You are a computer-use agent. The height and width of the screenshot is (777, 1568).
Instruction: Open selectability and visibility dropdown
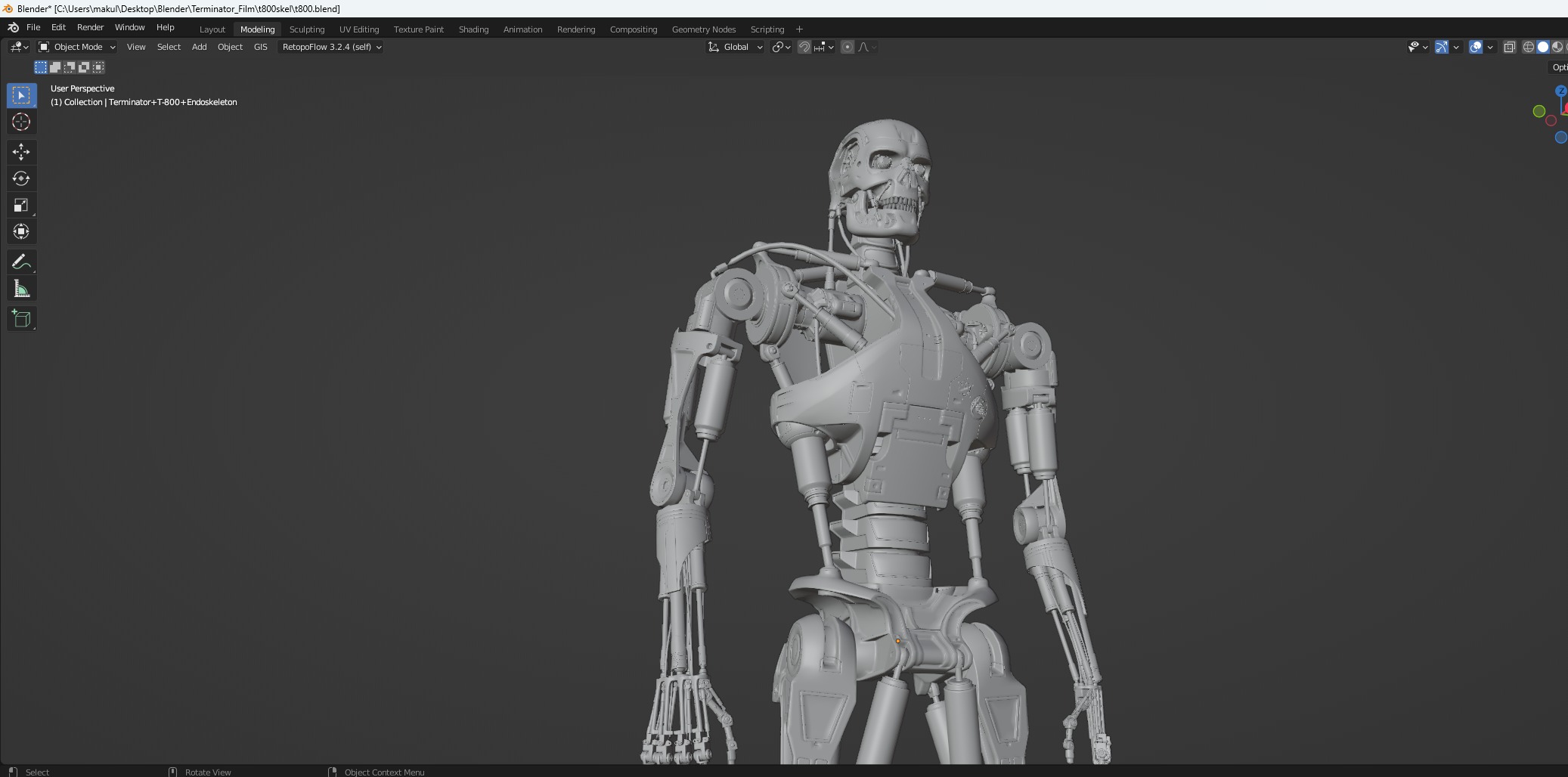click(x=1418, y=47)
